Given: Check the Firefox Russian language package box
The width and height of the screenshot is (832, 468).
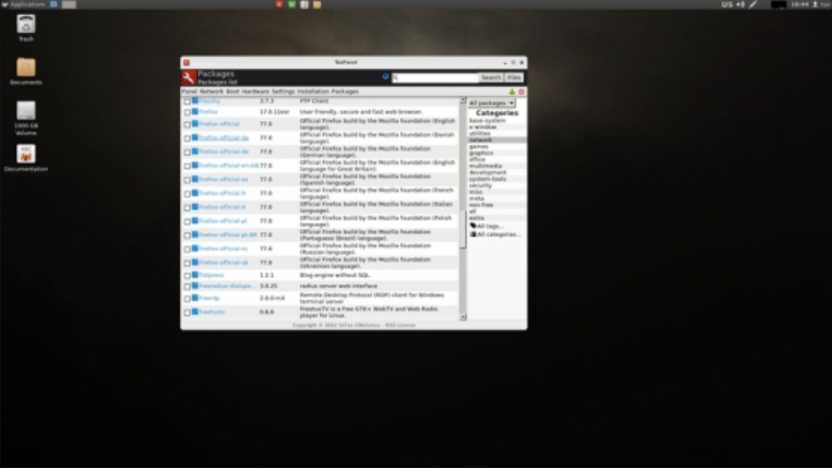Looking at the screenshot, I should (187, 249).
